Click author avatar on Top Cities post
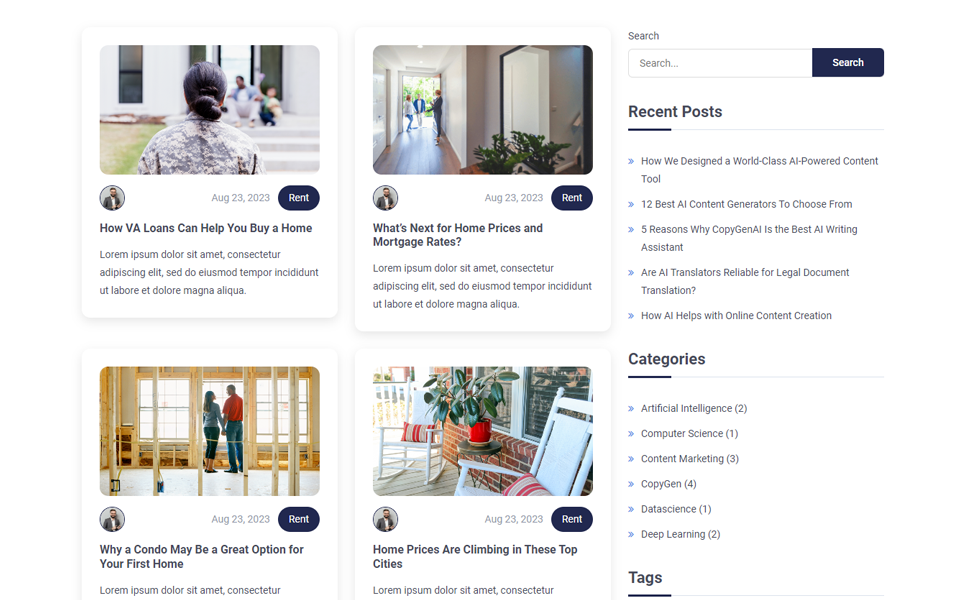This screenshot has height=600, width=965. [x=385, y=519]
